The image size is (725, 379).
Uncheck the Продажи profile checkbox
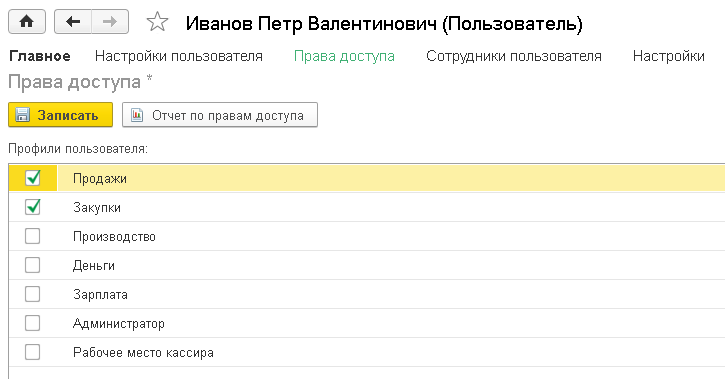pos(32,178)
